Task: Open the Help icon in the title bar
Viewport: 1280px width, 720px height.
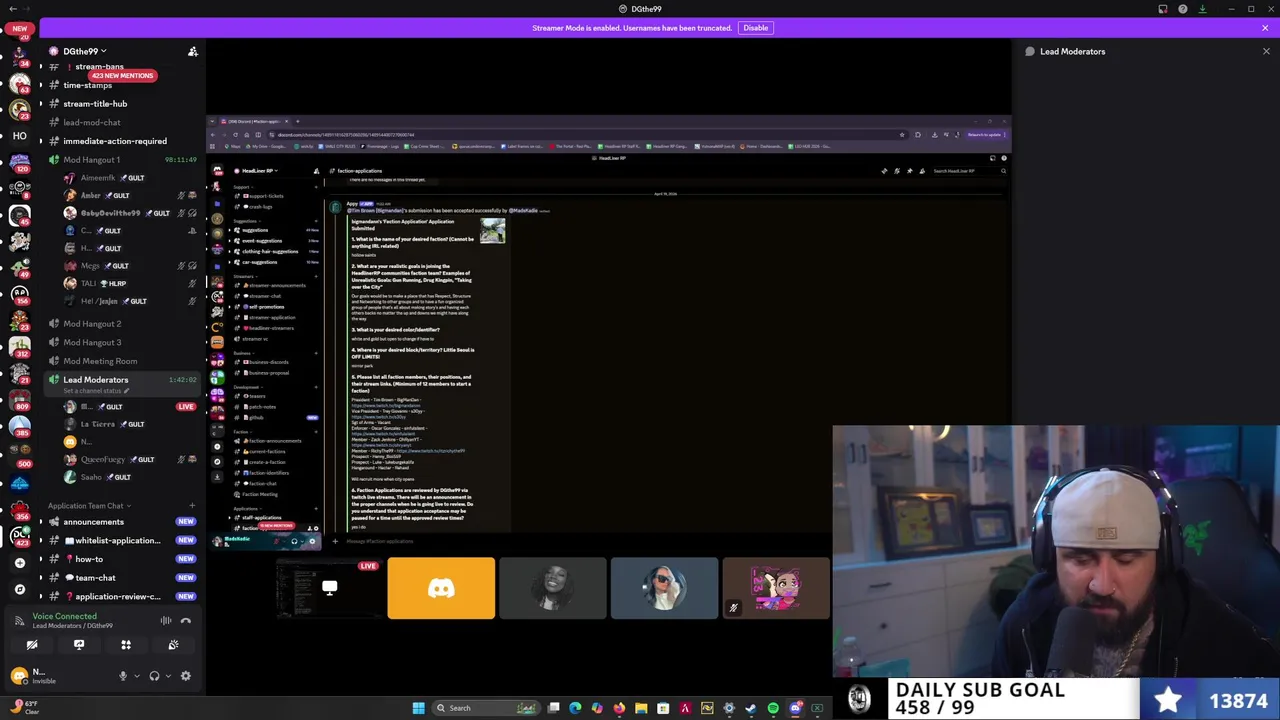Action: [1183, 9]
